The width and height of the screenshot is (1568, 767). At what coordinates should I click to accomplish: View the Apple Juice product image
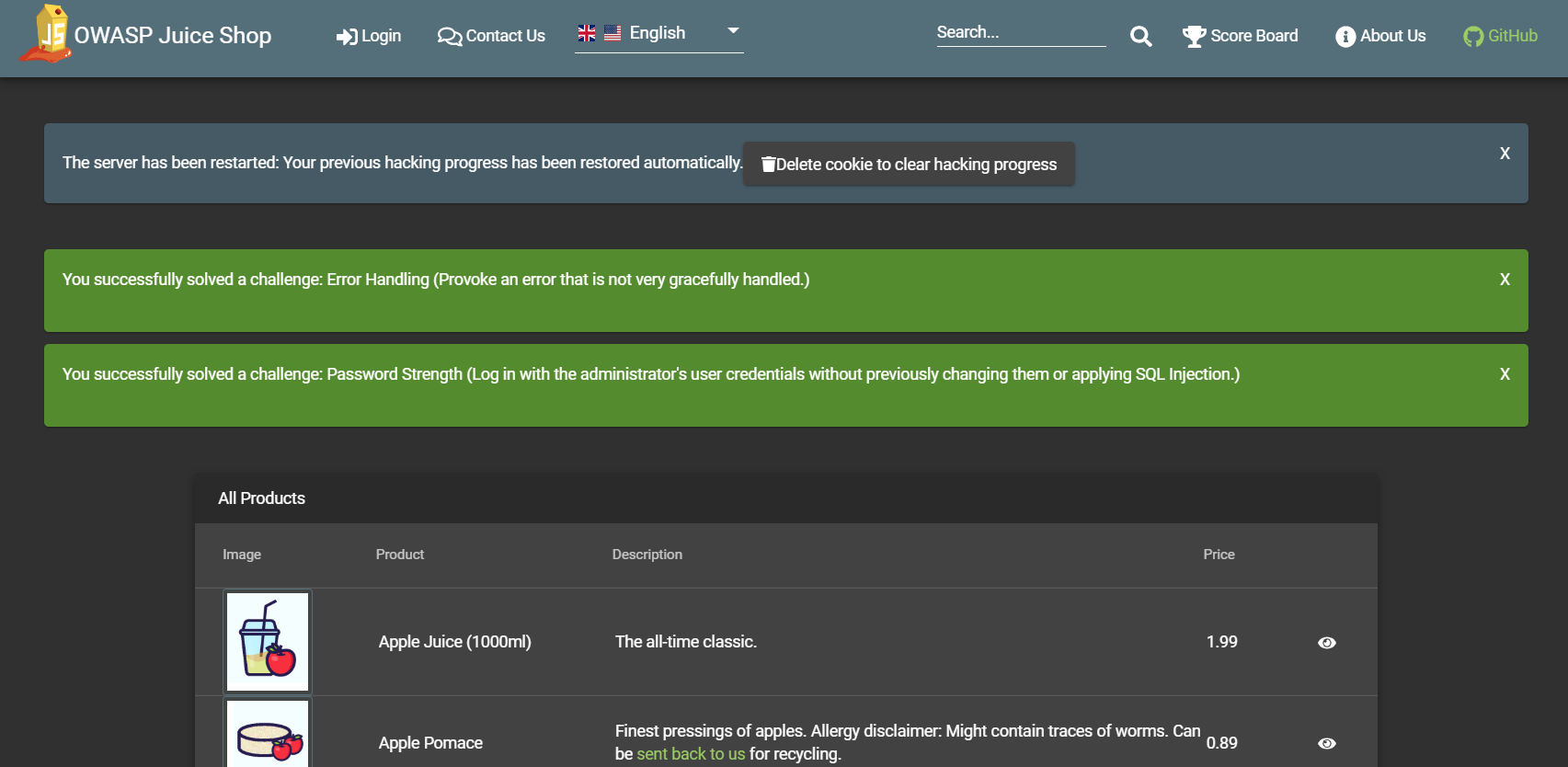(x=268, y=642)
